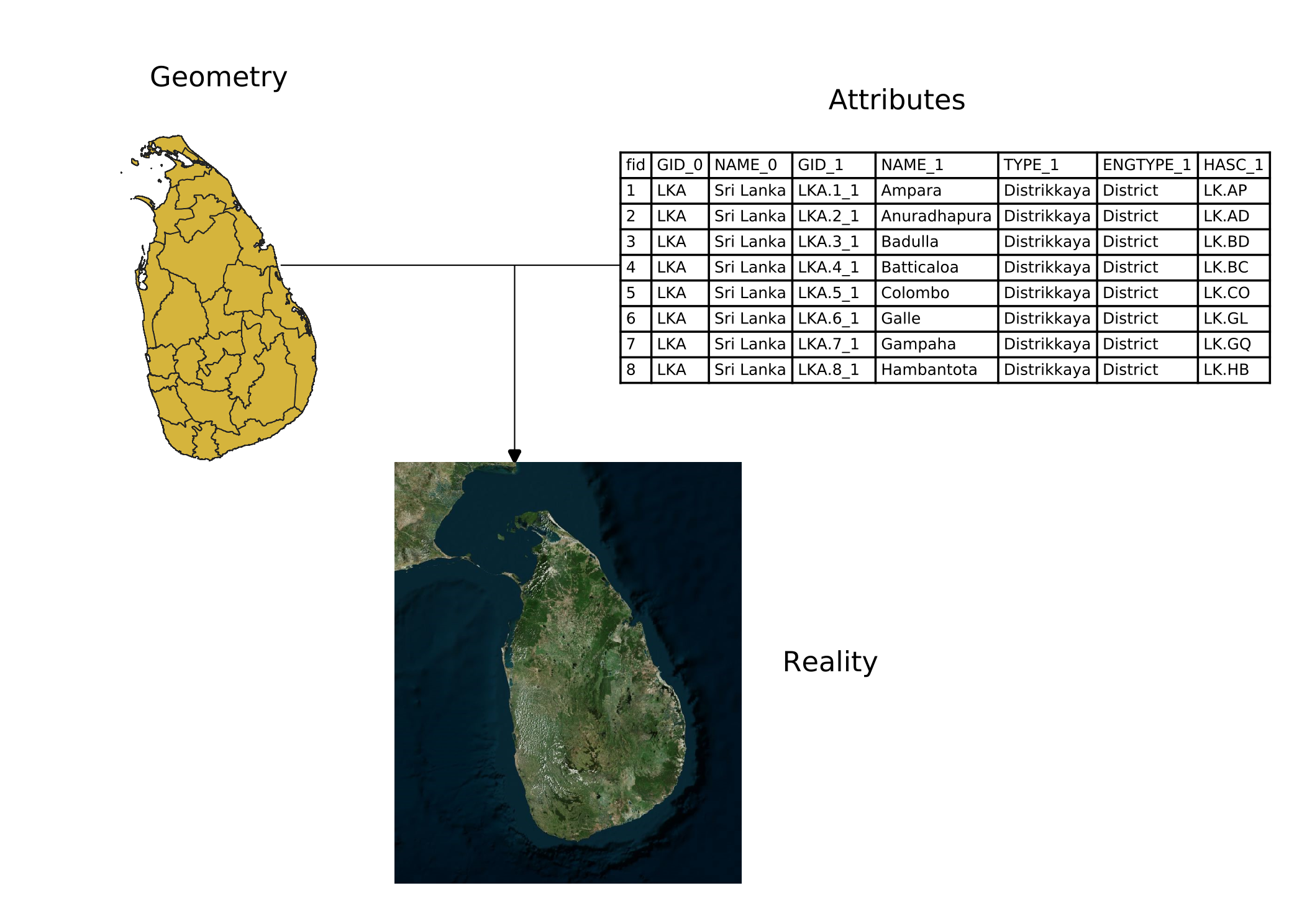Click fid value 8 in Hambantota row
This screenshot has height=924, width=1307.
point(635,370)
